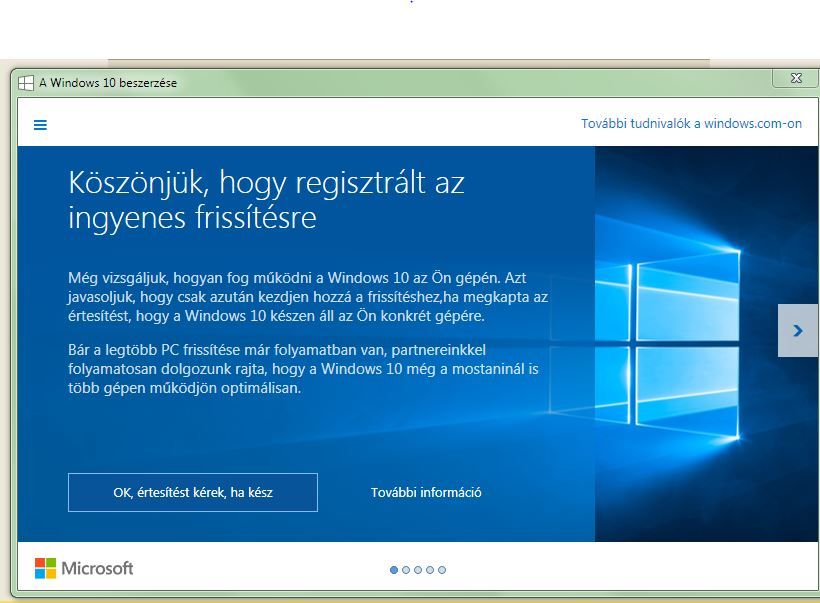820x603 pixels.
Task: Click the heading 'Köszönjük, hogy regisztrált az'
Action: tap(266, 183)
